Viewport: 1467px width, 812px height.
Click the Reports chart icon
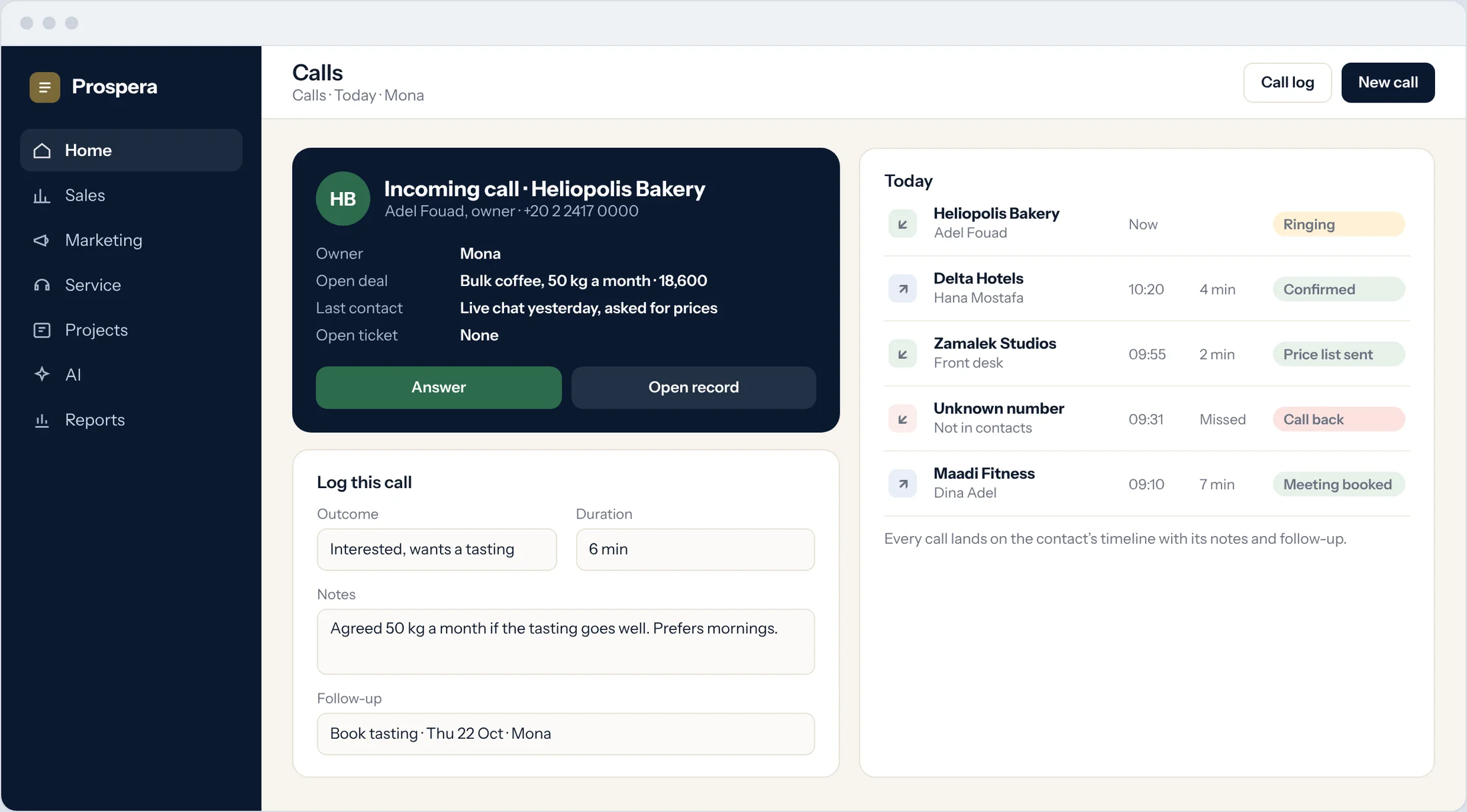[x=42, y=420]
